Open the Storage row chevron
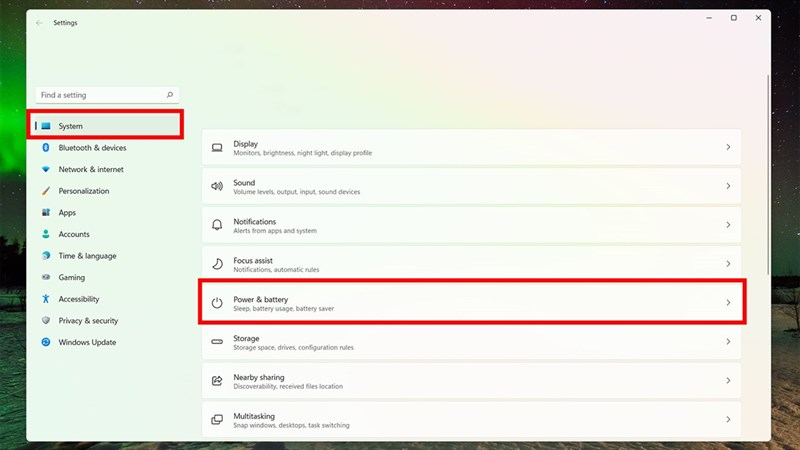The height and width of the screenshot is (450, 800). [x=728, y=342]
